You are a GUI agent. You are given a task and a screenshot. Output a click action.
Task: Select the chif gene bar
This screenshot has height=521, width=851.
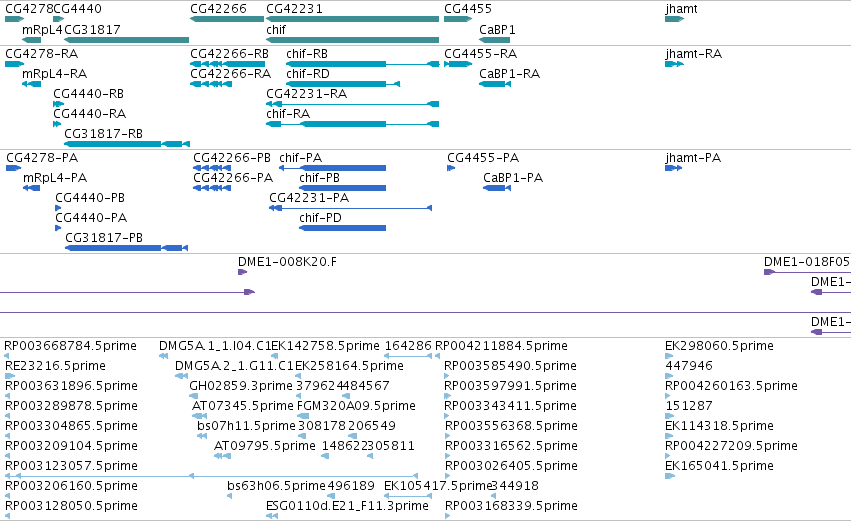352,40
